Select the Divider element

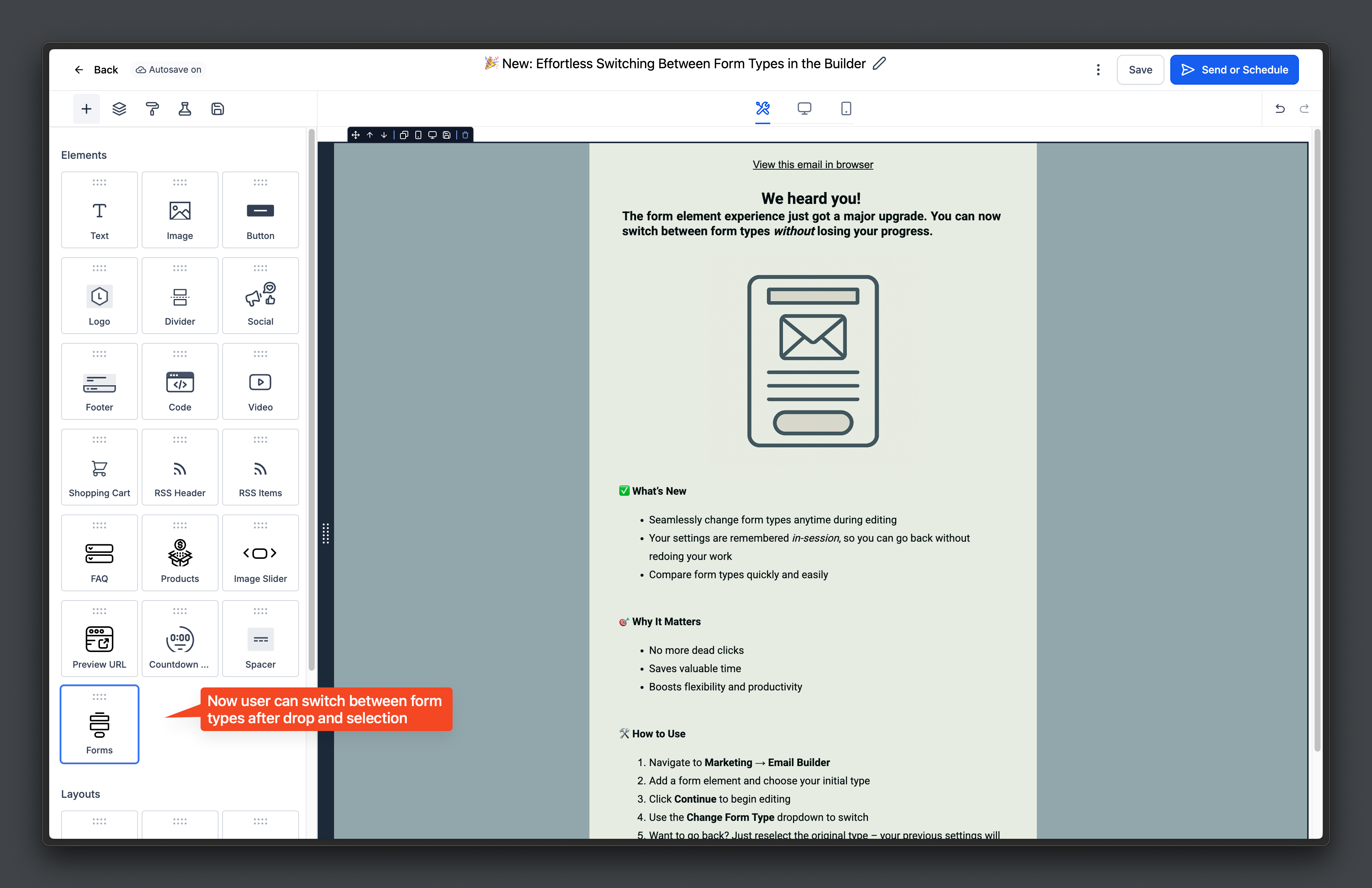[x=180, y=296]
